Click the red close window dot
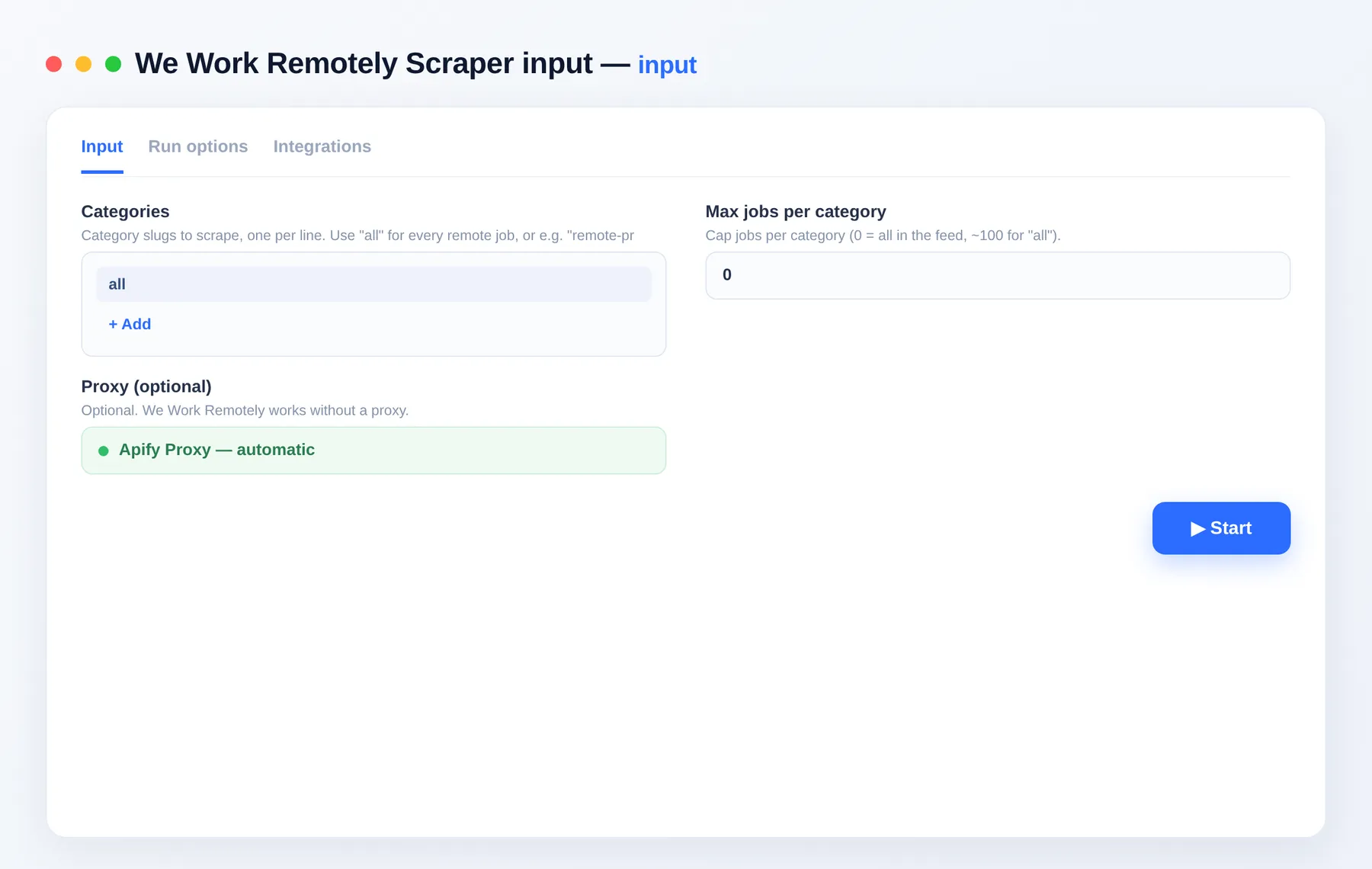 click(53, 64)
